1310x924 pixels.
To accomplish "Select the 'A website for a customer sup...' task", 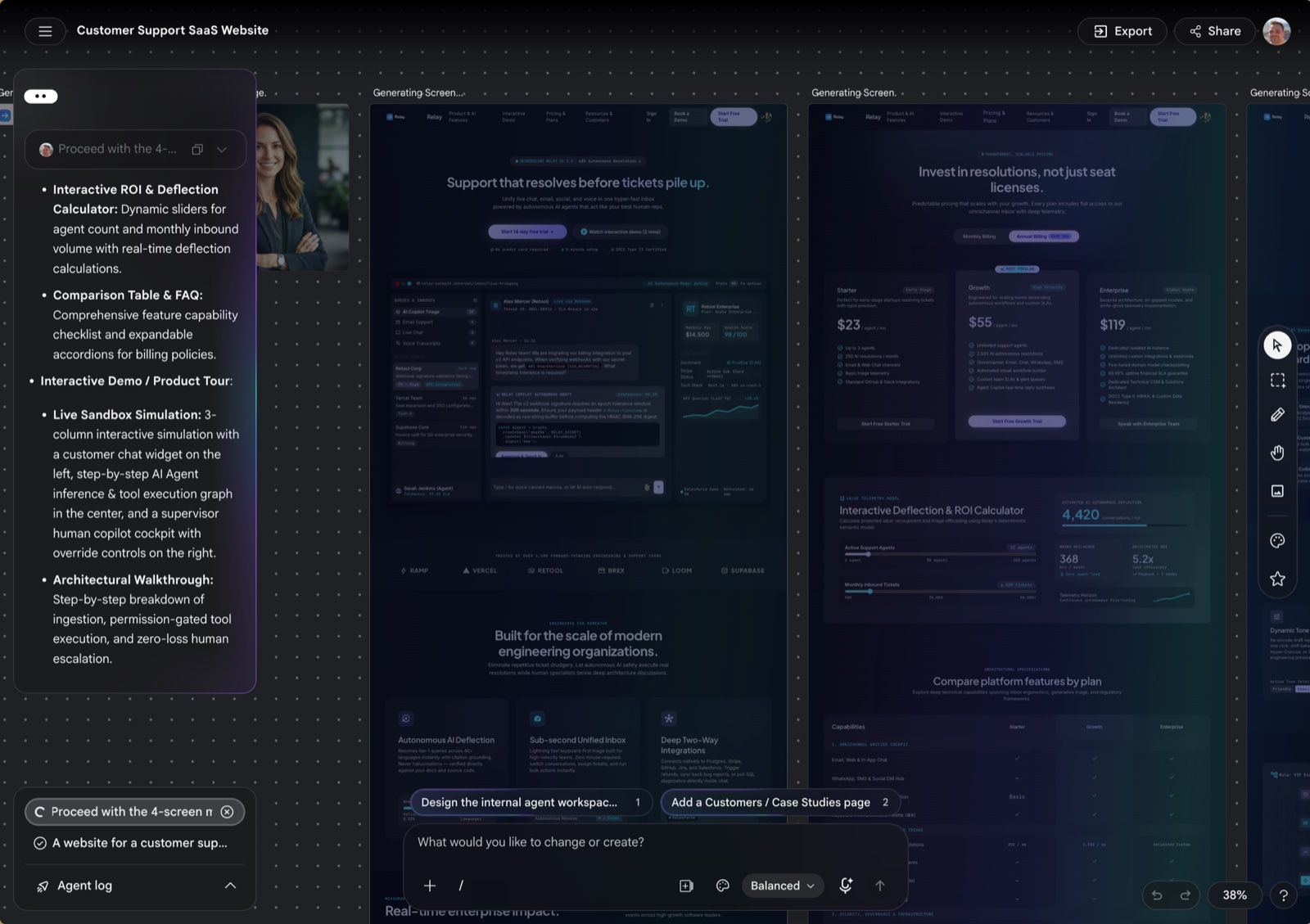I will [x=131, y=843].
